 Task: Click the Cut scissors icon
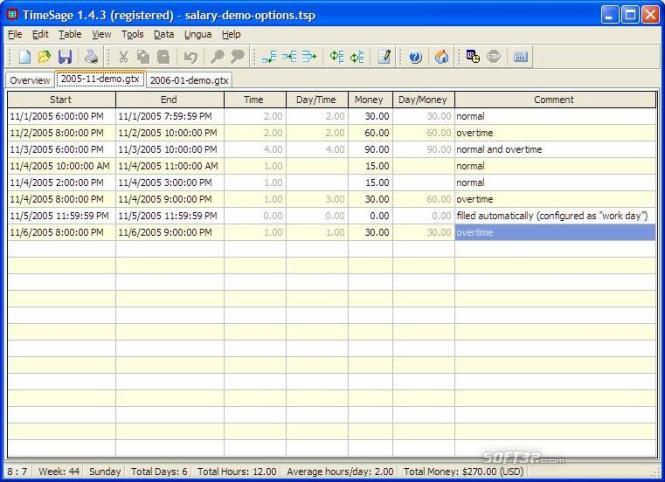click(x=123, y=58)
